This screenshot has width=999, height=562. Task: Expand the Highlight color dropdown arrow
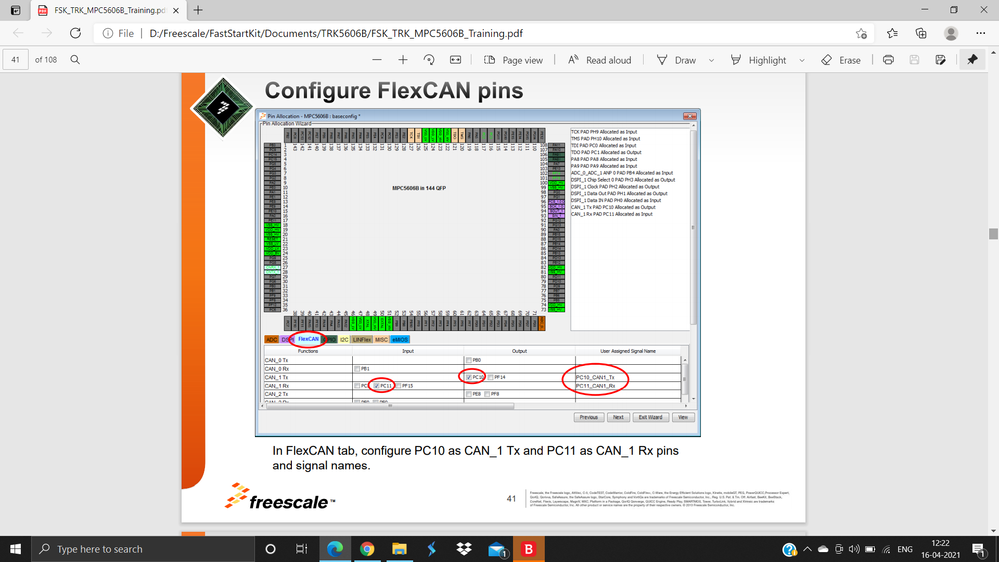pos(801,60)
